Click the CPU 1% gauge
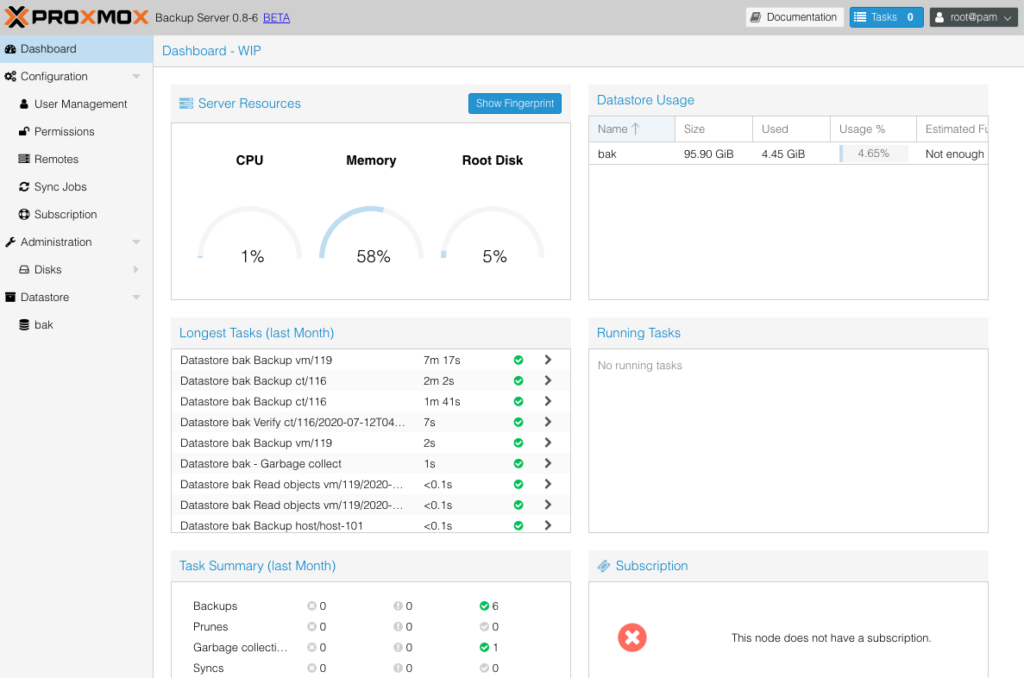 click(x=249, y=235)
